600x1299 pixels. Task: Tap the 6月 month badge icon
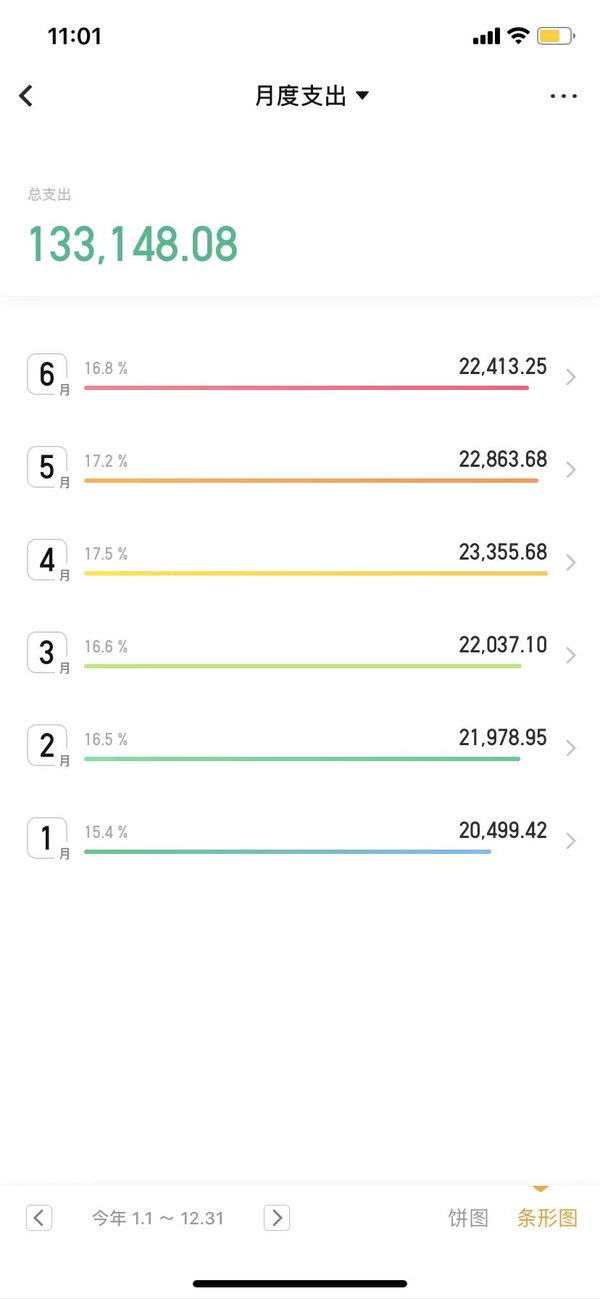point(48,375)
